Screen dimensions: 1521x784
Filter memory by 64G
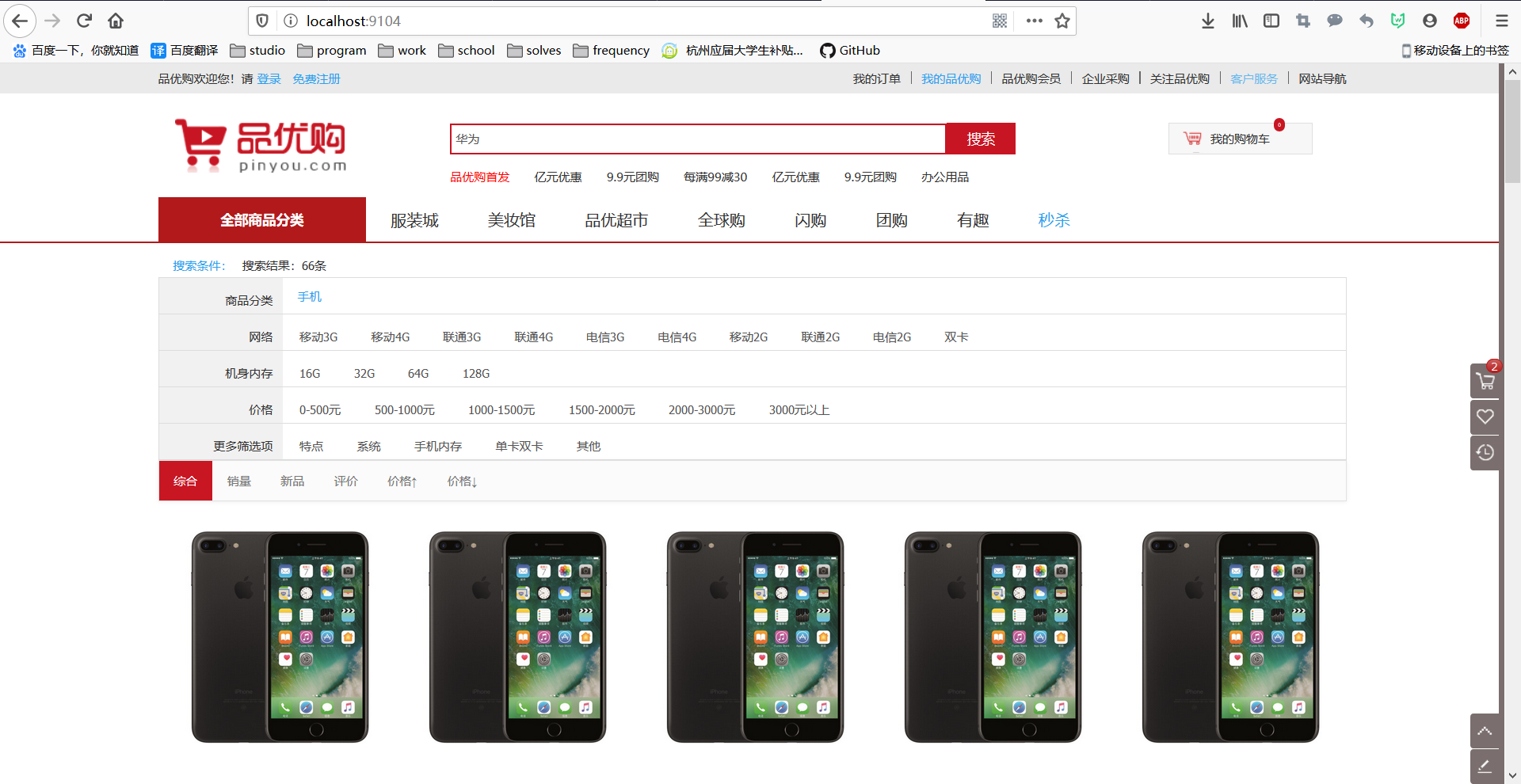tap(418, 373)
